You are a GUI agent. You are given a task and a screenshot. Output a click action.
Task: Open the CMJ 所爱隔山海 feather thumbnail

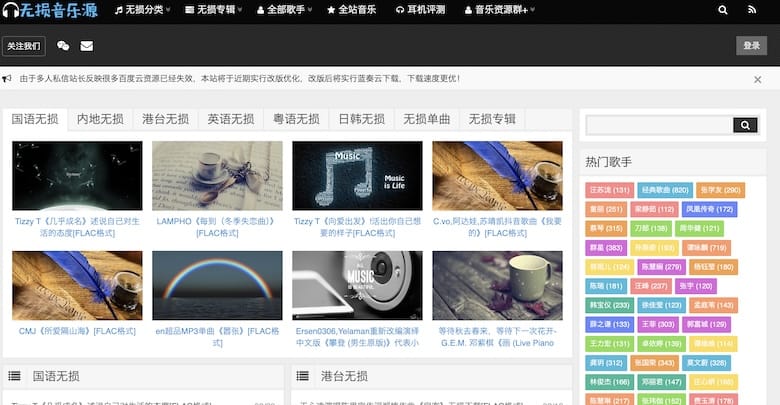coord(77,286)
